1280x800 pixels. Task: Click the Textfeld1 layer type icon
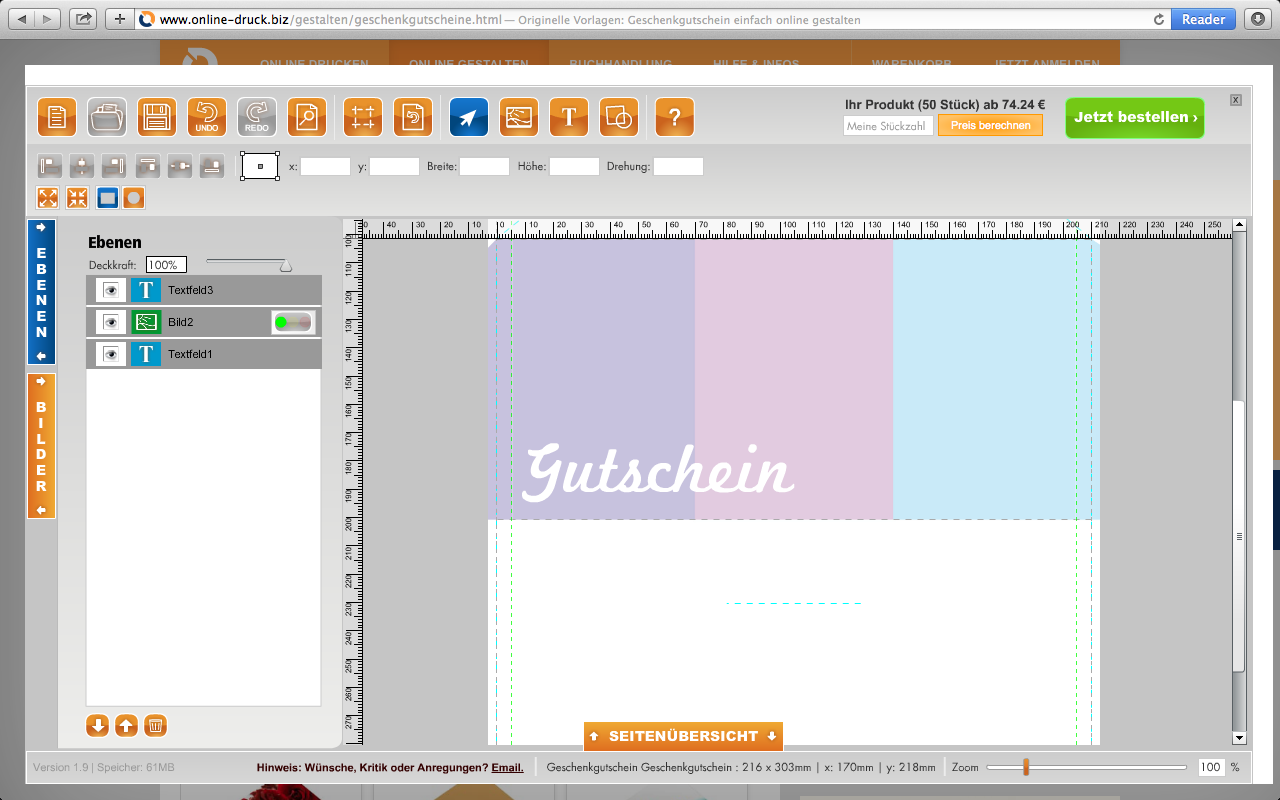tap(146, 354)
